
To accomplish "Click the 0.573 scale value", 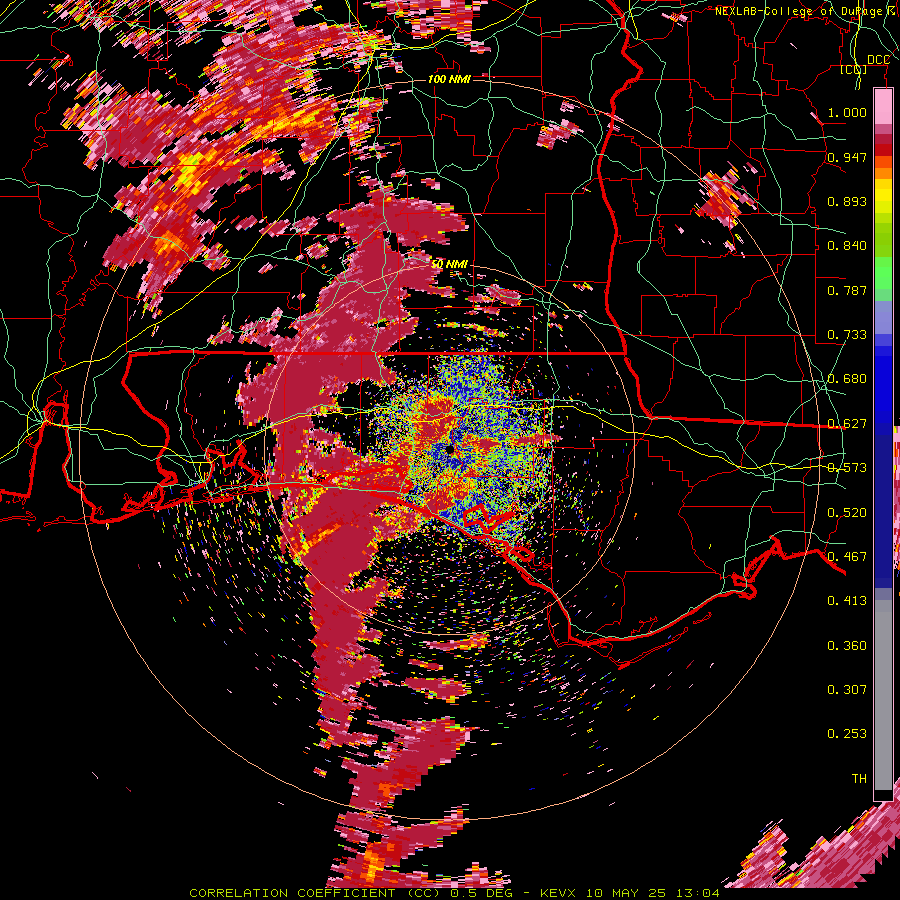I will (x=847, y=467).
